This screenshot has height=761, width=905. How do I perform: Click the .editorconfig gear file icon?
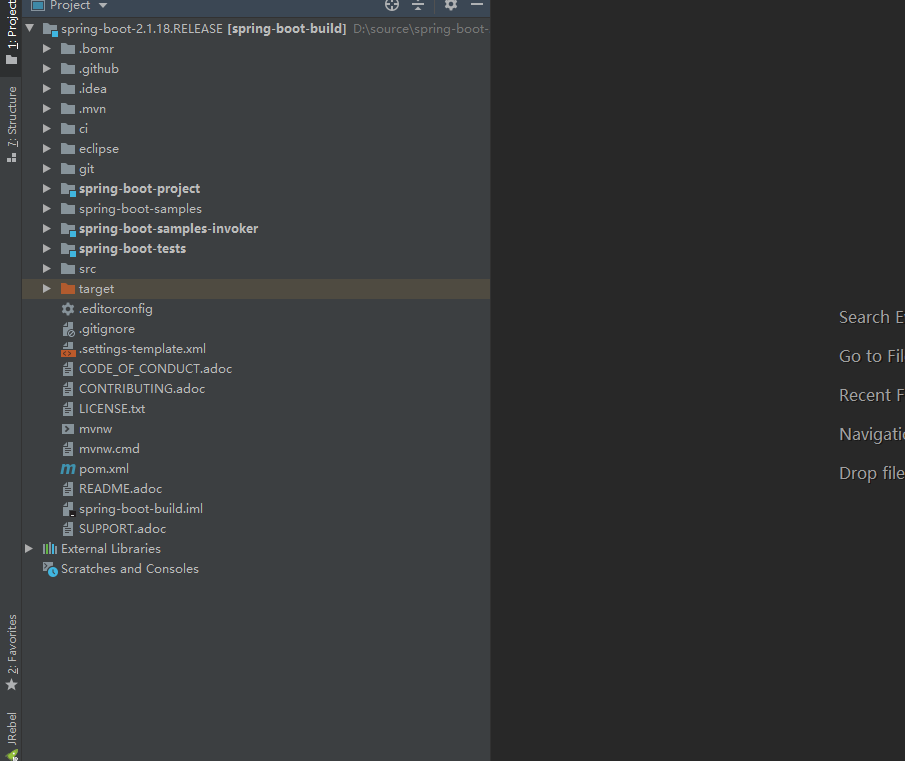tap(68, 309)
